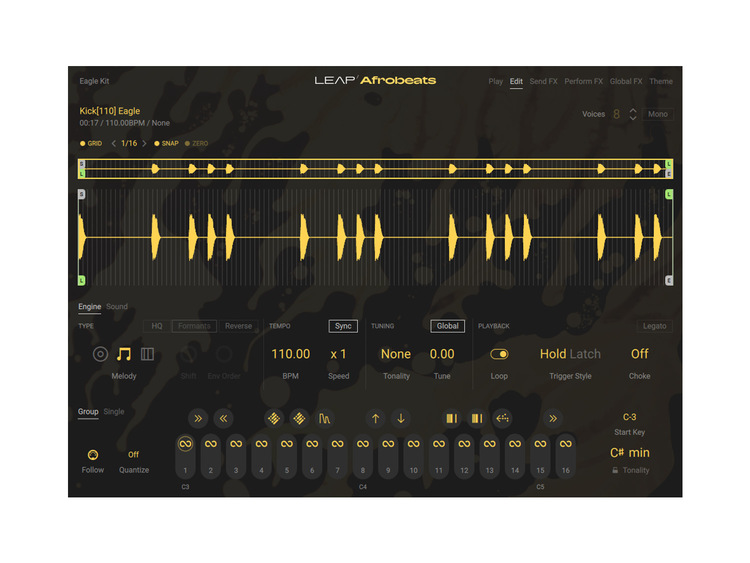Switch to the Play tab

pos(496,81)
